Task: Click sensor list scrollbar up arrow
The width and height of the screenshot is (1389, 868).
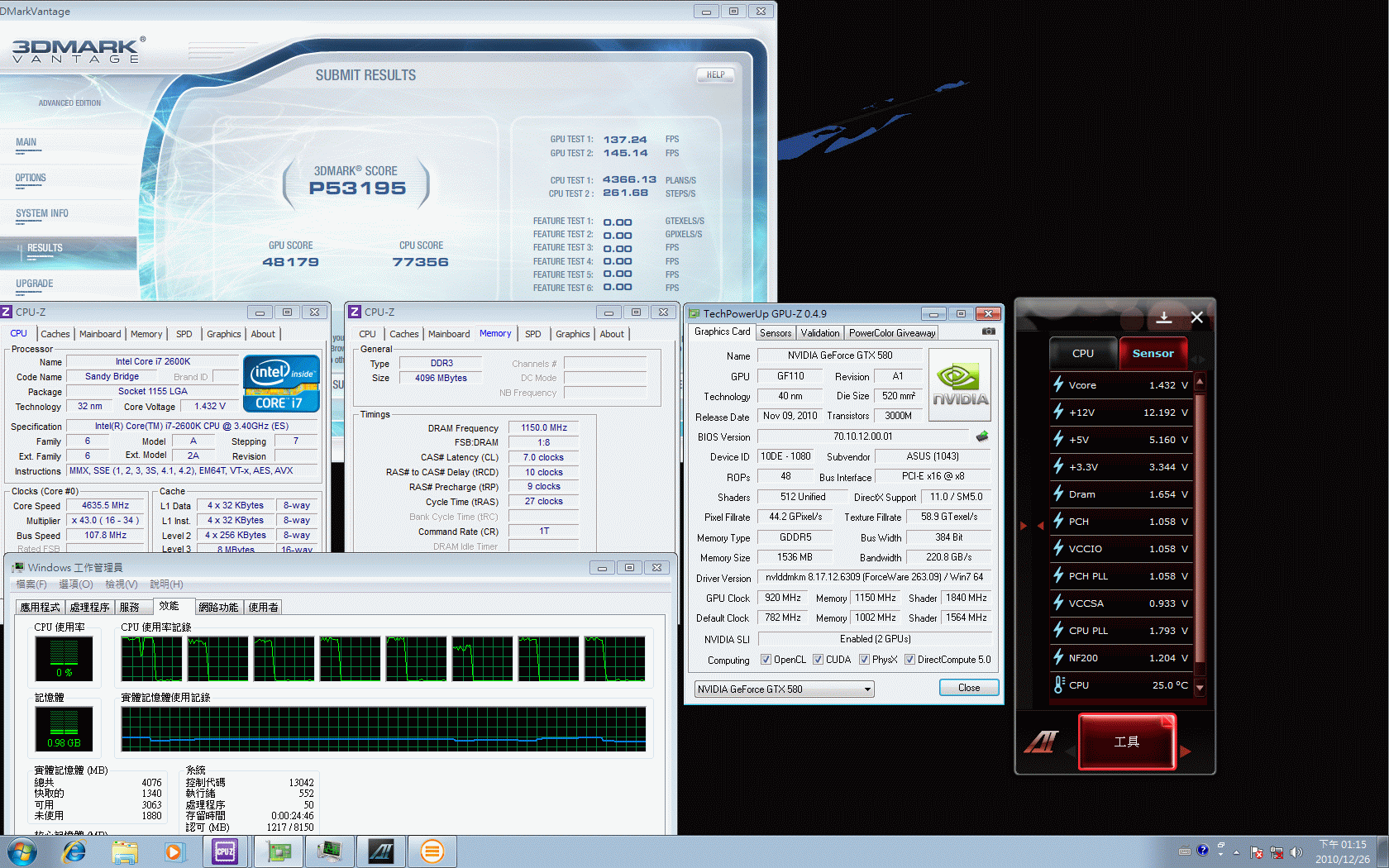Action: point(1200,381)
